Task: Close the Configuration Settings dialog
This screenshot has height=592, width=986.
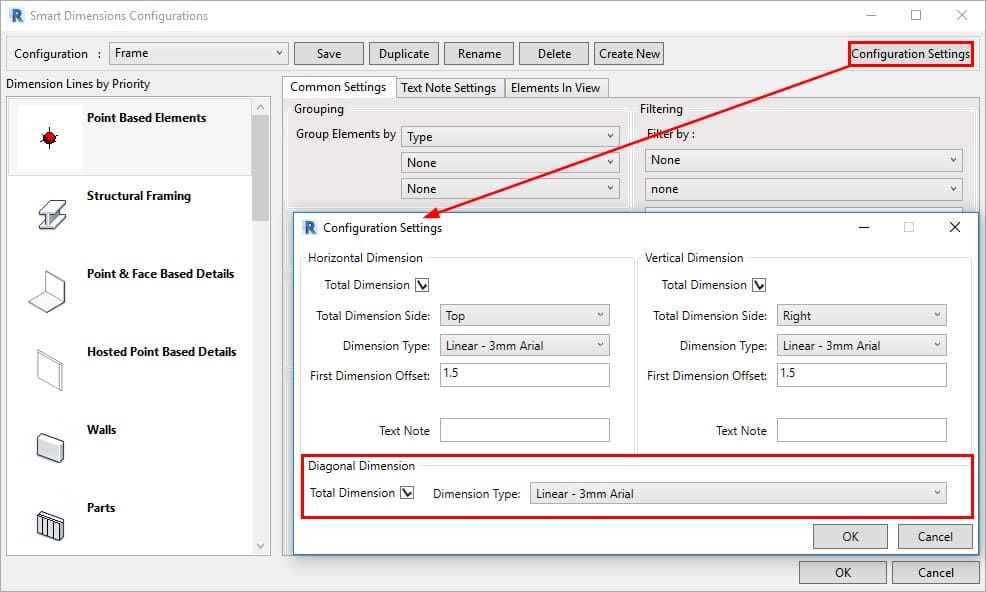Action: pos(955,227)
